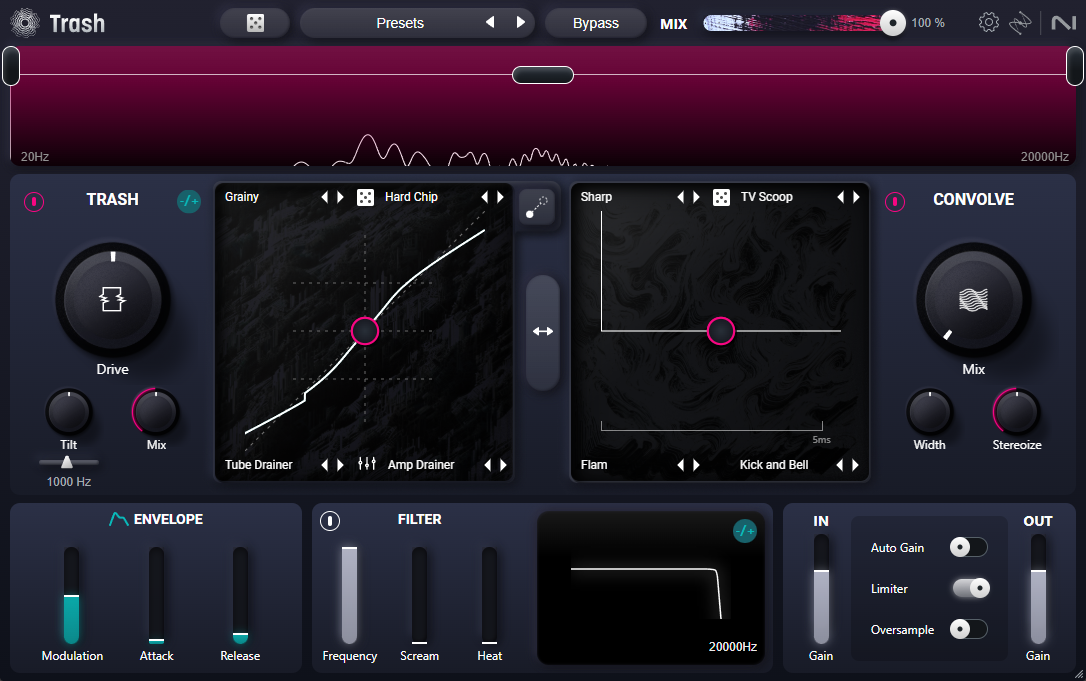Click the link icon between the modules
The height and width of the screenshot is (681, 1086).
(538, 206)
